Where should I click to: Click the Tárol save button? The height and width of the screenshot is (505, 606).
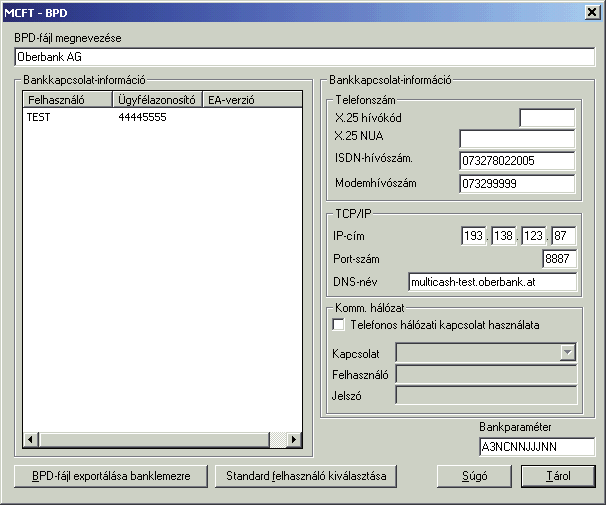coord(558,476)
